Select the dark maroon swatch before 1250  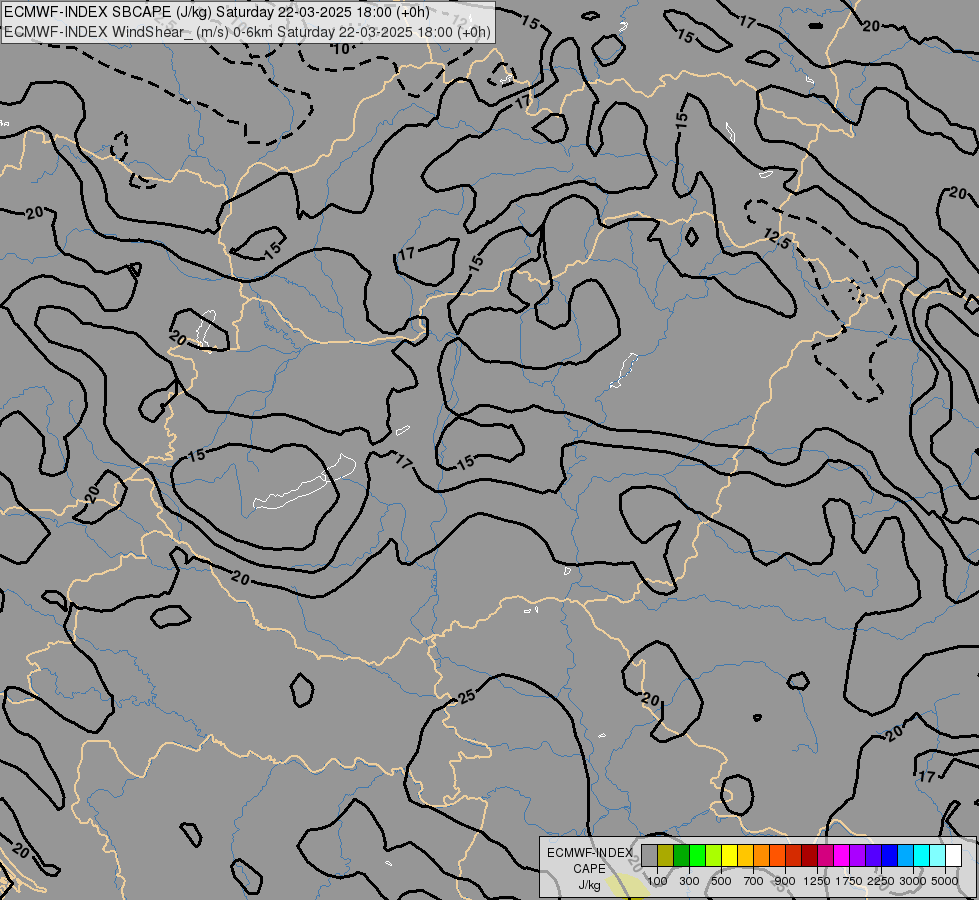(810, 855)
